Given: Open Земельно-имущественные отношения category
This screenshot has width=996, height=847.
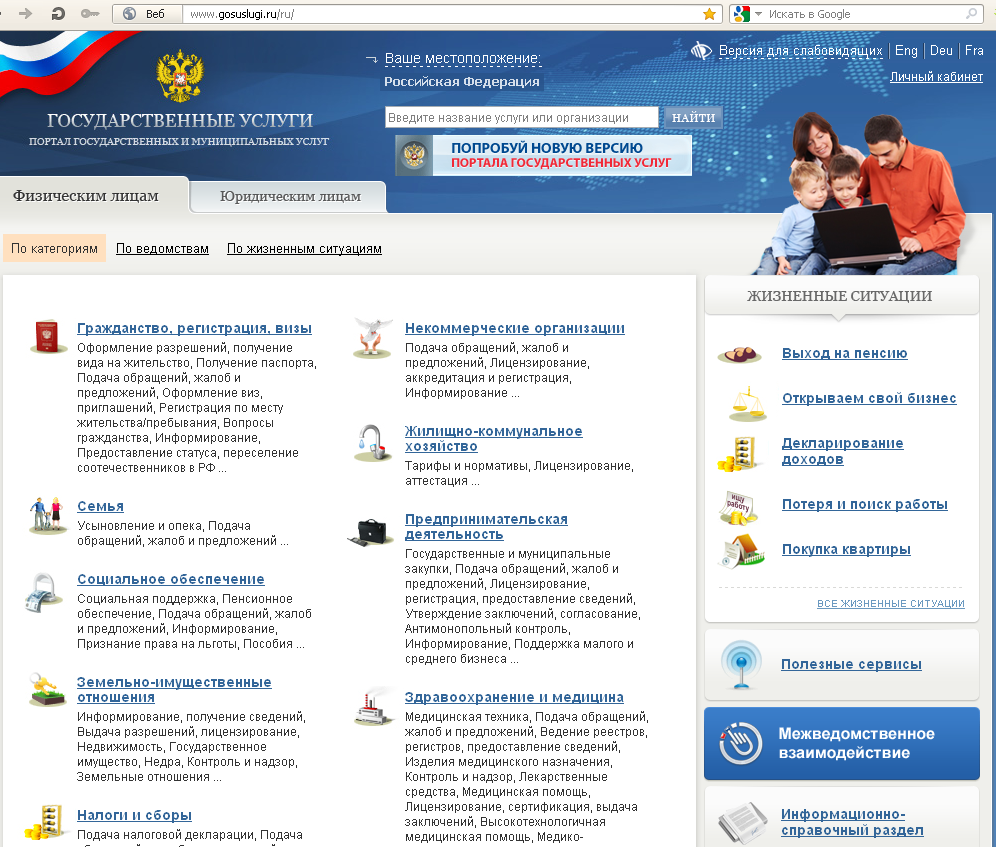Looking at the screenshot, I should [x=174, y=689].
